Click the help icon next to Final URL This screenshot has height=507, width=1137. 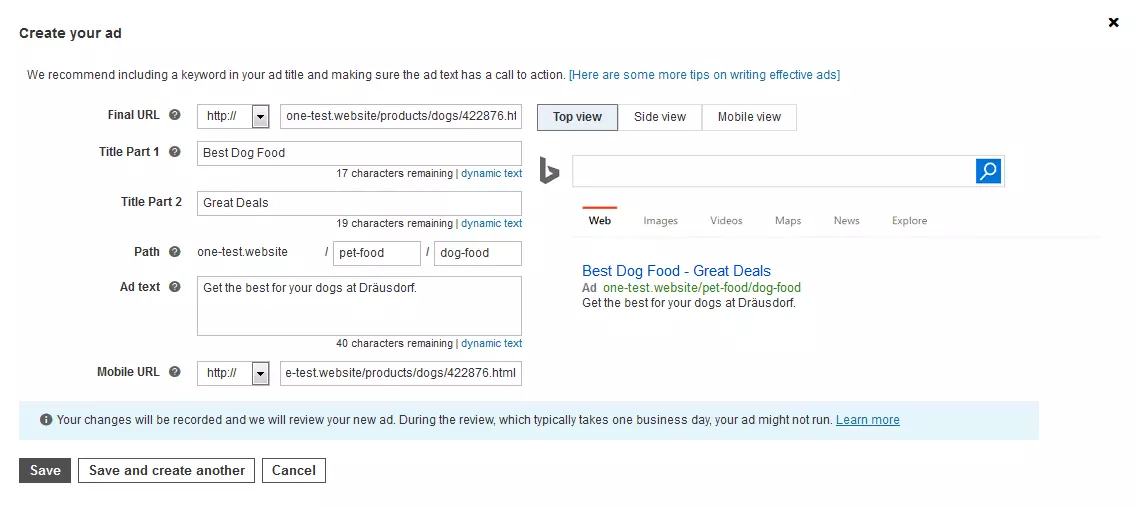[x=174, y=115]
